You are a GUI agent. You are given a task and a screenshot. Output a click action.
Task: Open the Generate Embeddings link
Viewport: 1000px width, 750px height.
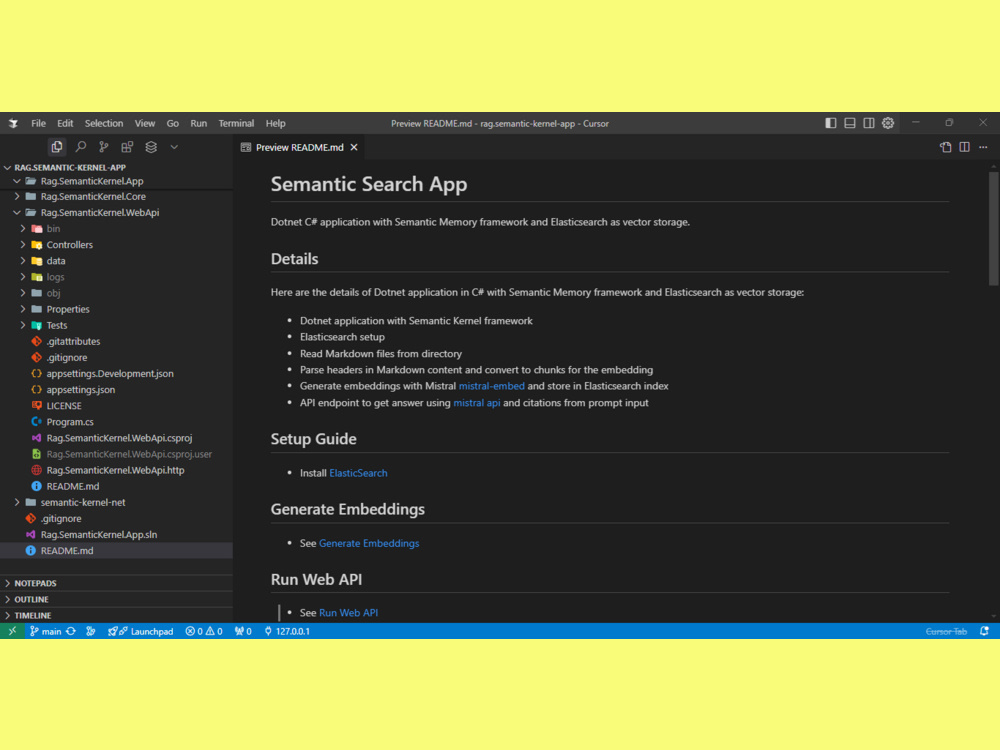click(x=369, y=543)
